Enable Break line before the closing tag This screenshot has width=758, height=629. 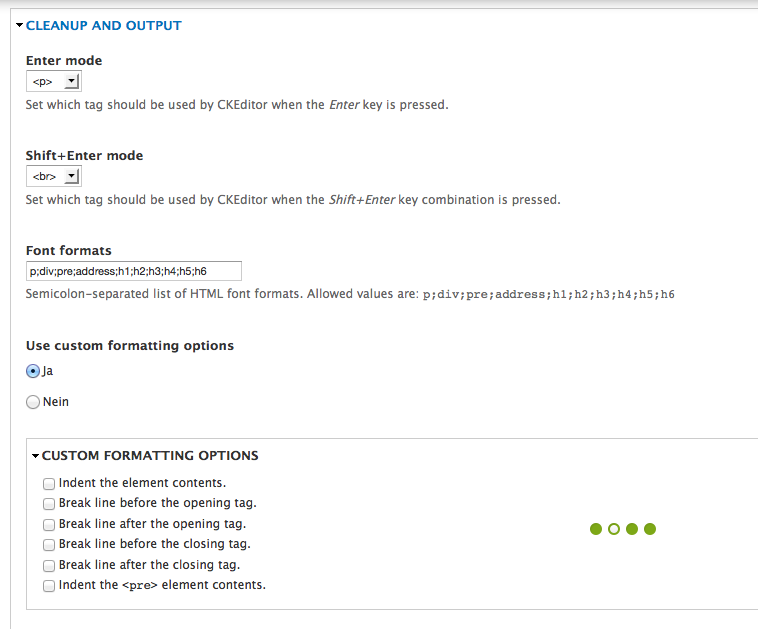[49, 545]
